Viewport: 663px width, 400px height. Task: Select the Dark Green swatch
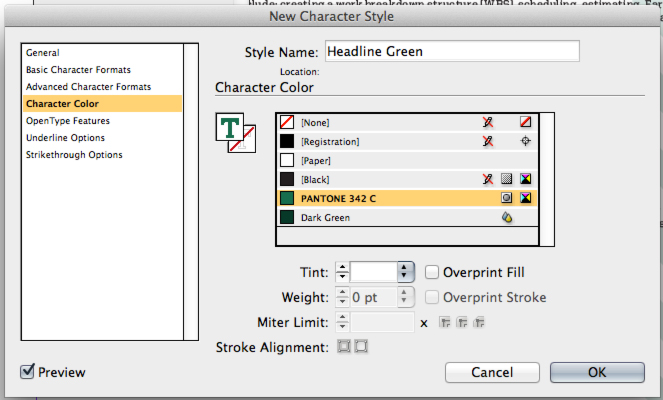pyautogui.click(x=407, y=217)
